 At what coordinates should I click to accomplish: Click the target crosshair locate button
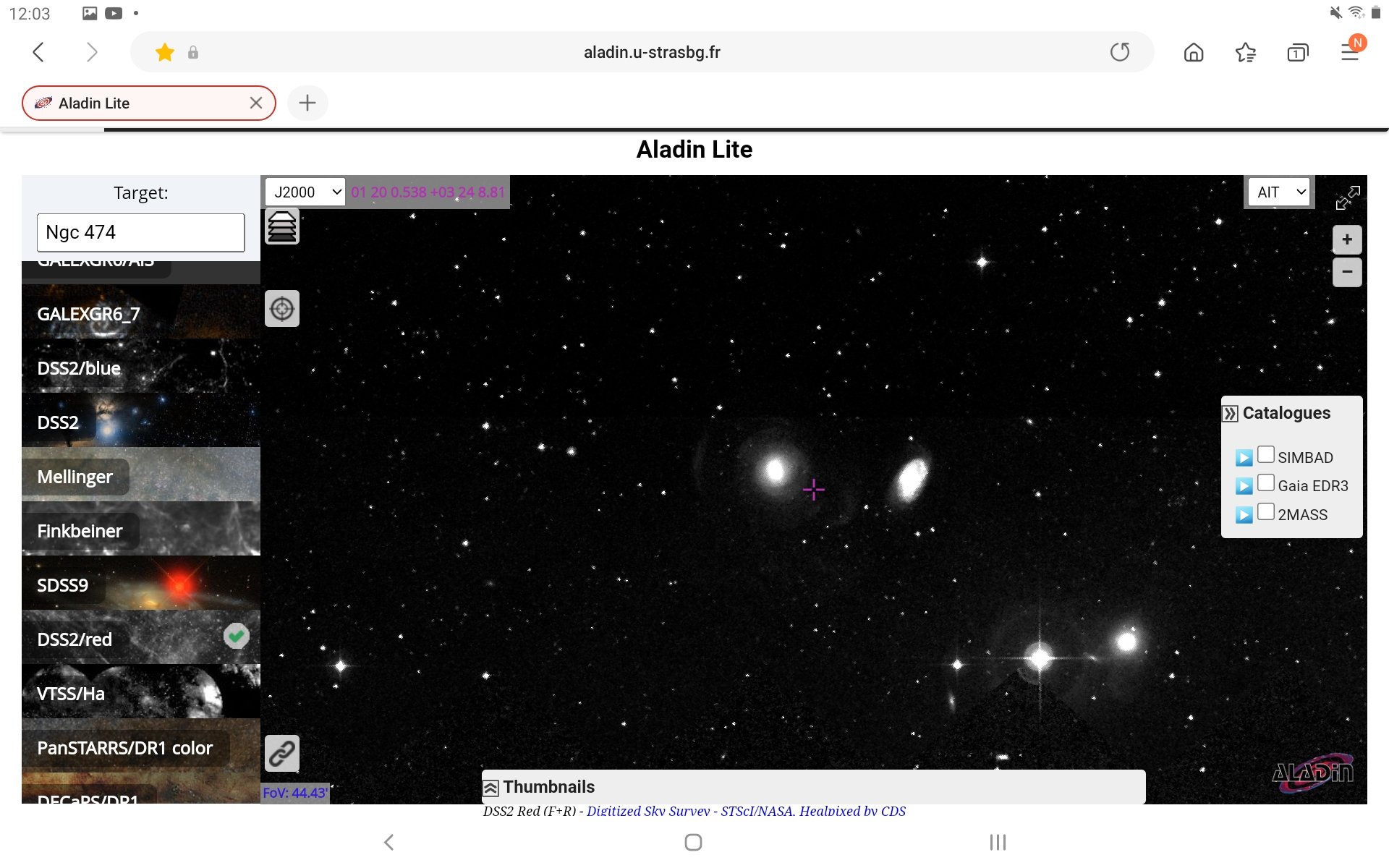tap(282, 309)
